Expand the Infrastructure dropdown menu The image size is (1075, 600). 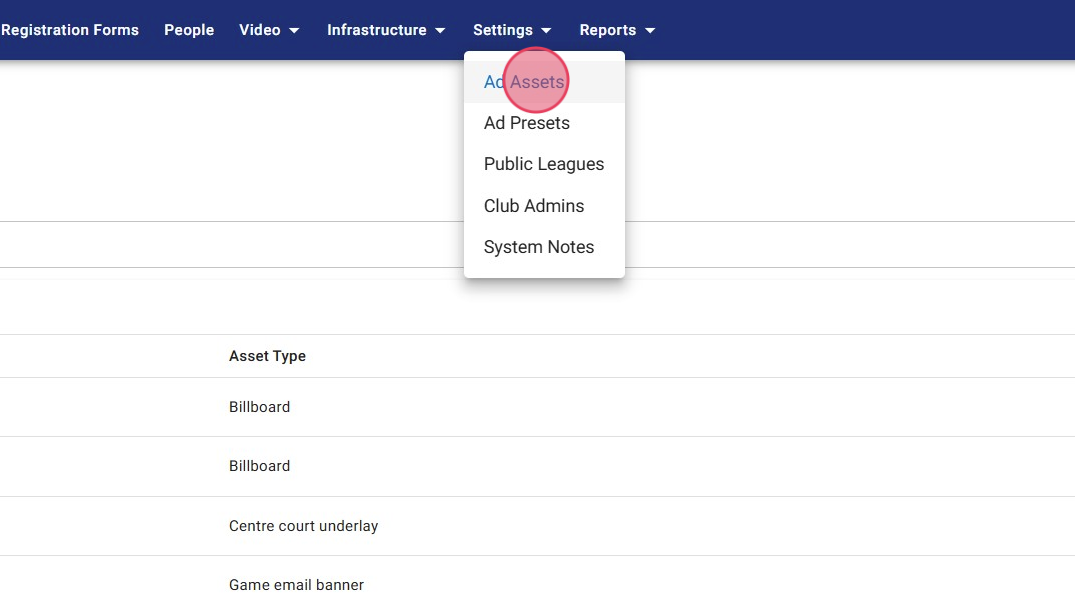(386, 30)
